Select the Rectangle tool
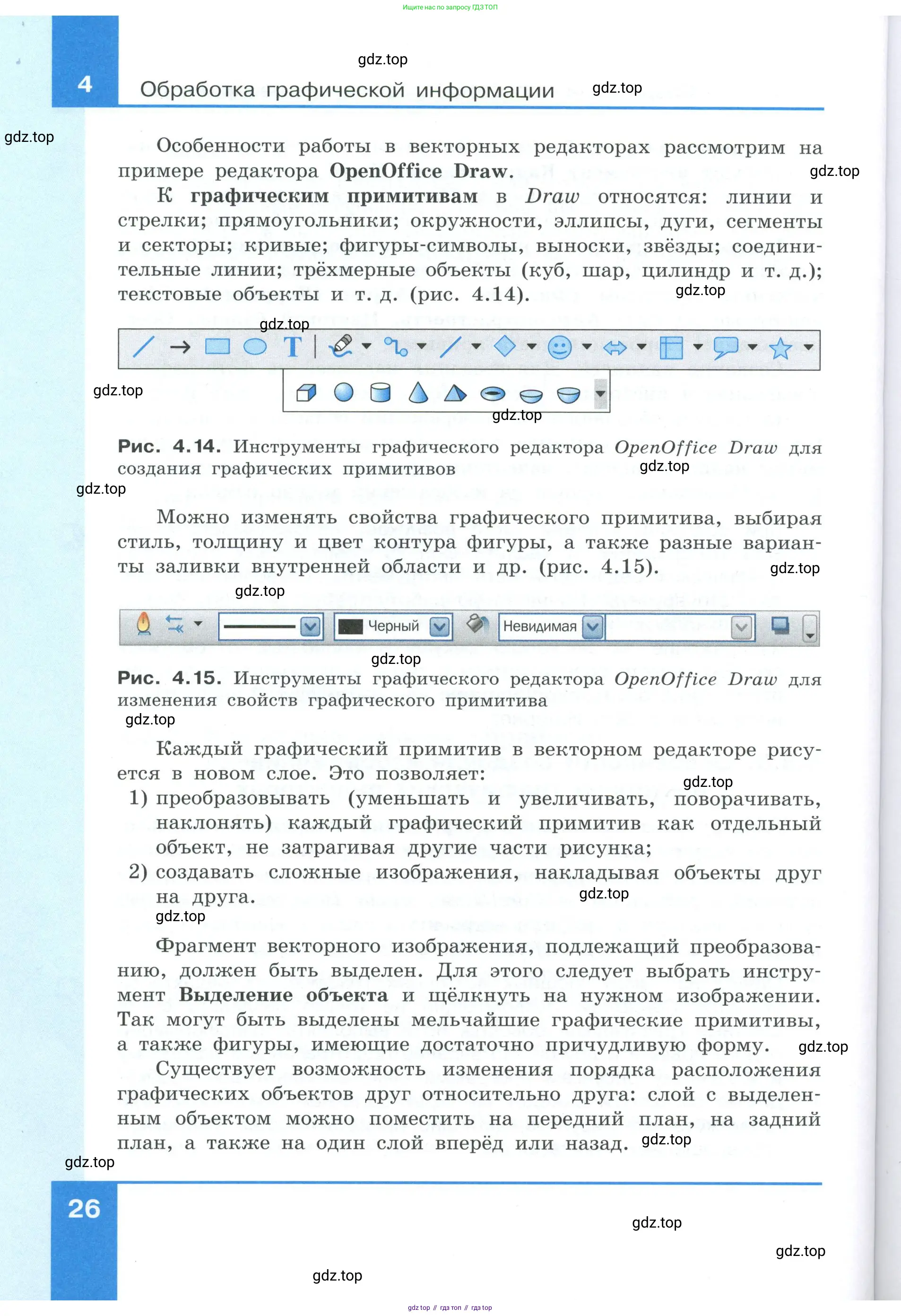 tap(217, 346)
